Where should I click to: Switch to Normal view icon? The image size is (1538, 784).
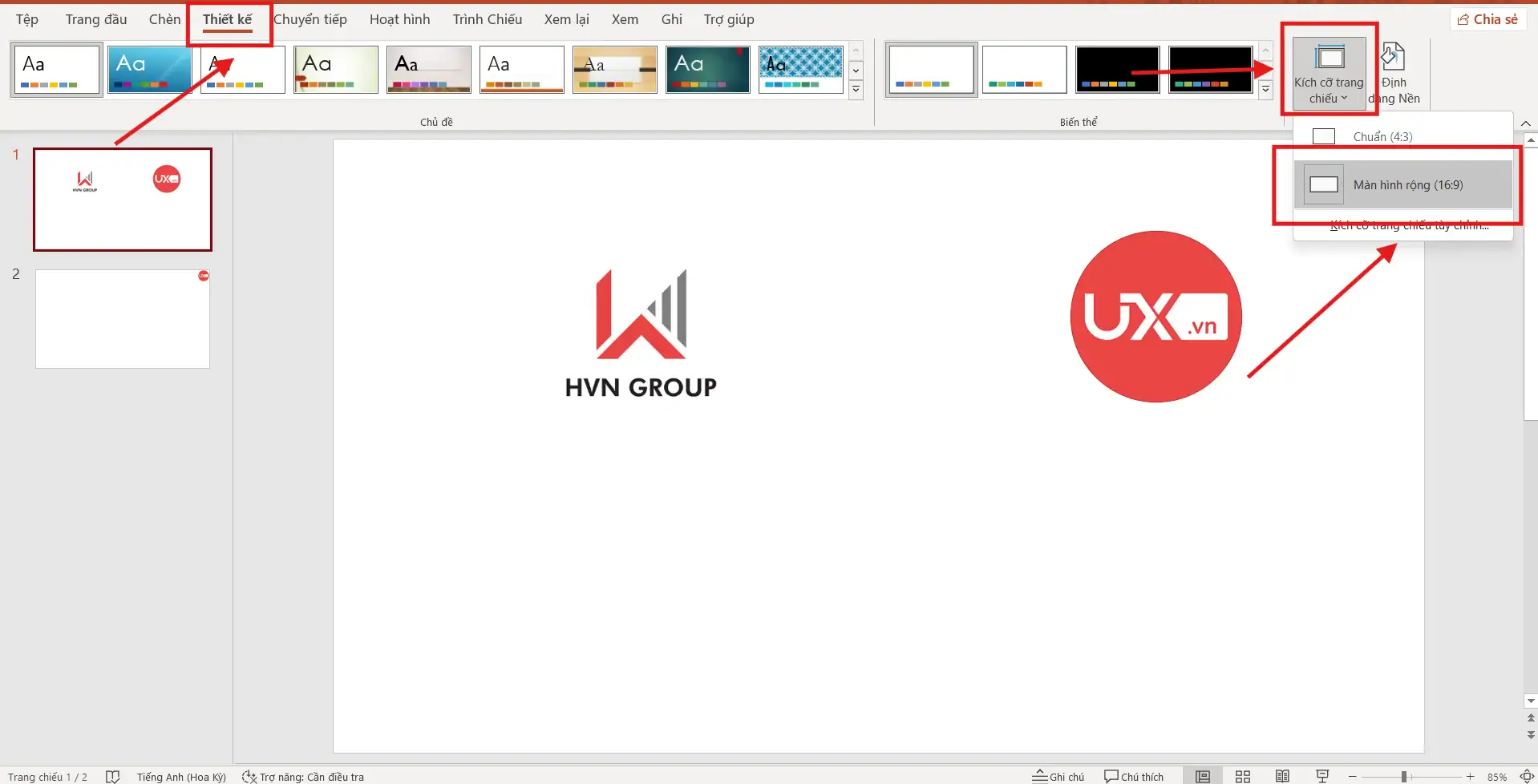(x=1203, y=777)
